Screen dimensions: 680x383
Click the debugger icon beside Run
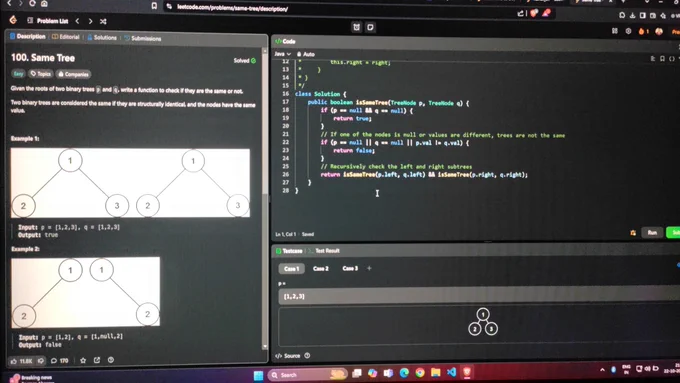(x=633, y=233)
